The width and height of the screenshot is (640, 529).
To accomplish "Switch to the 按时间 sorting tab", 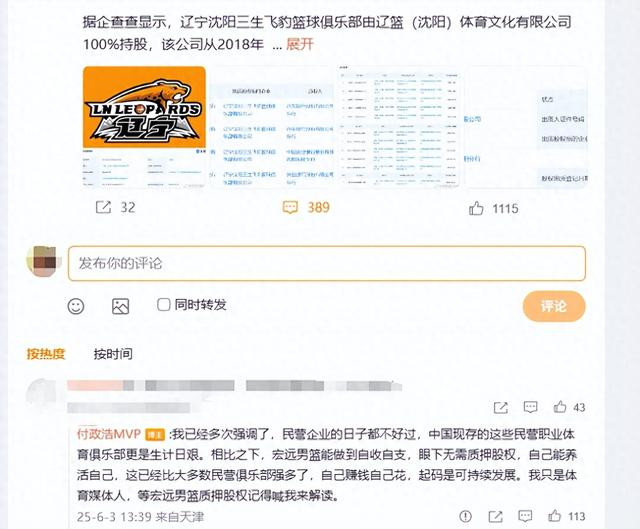I will 113,353.
